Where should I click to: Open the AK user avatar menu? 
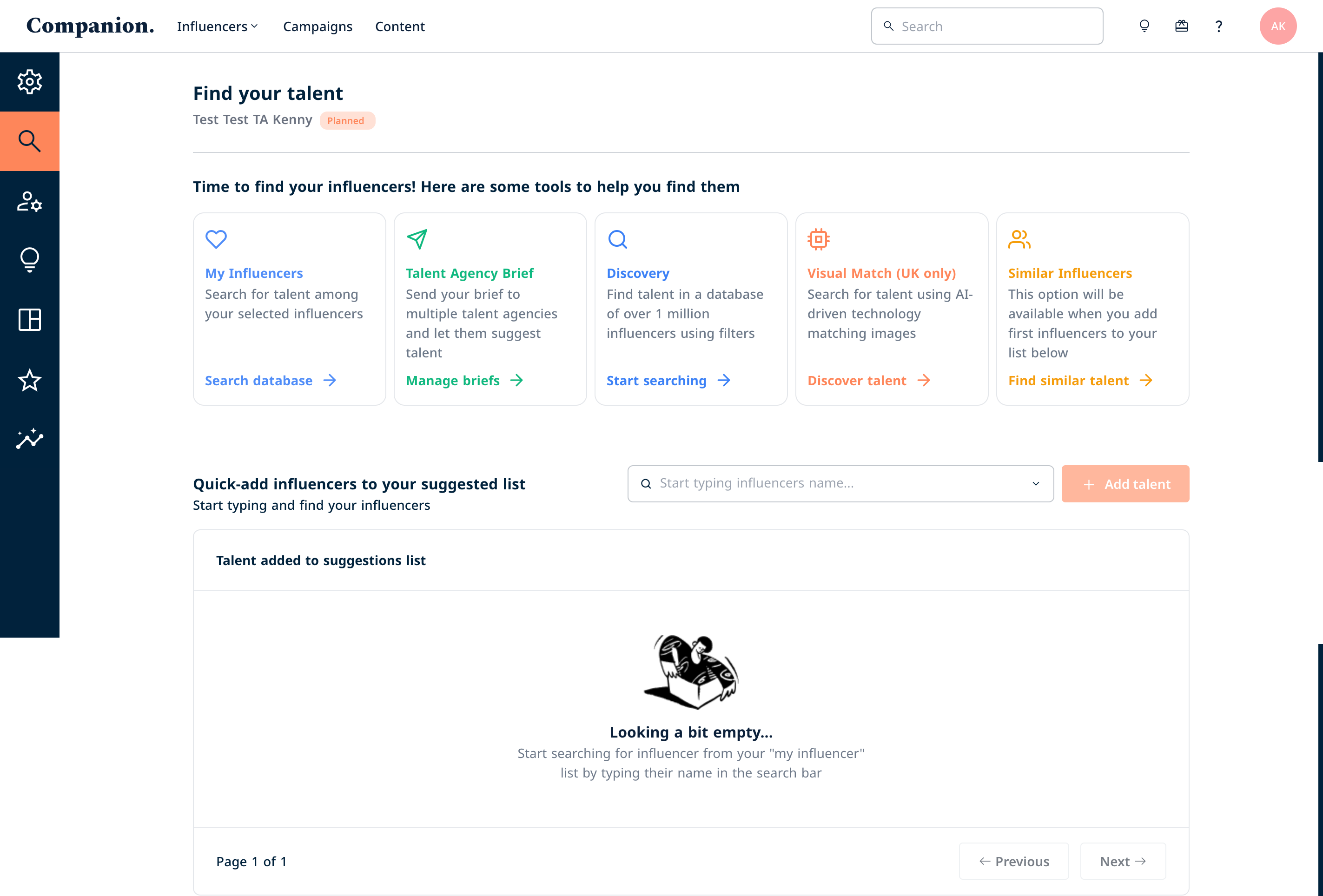point(1278,26)
